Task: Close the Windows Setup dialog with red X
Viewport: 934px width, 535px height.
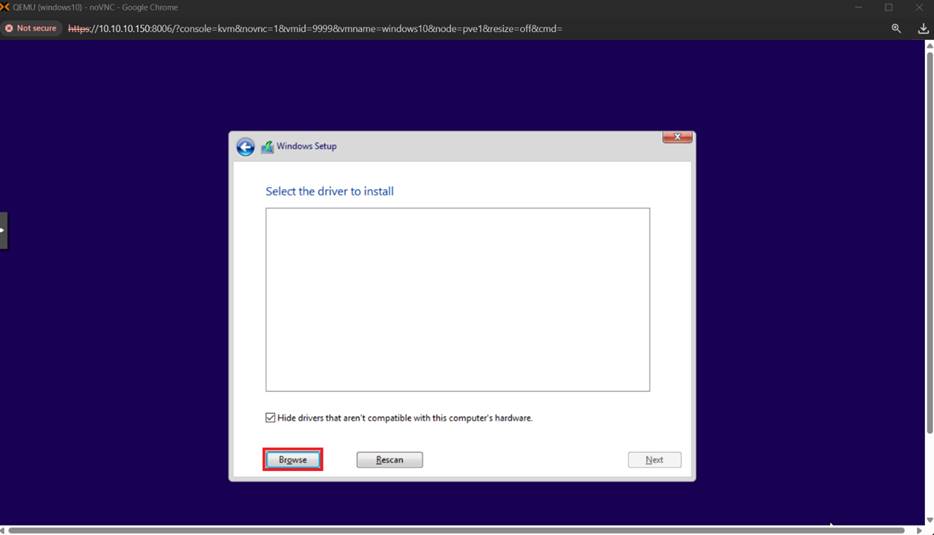Action: pyautogui.click(x=677, y=138)
